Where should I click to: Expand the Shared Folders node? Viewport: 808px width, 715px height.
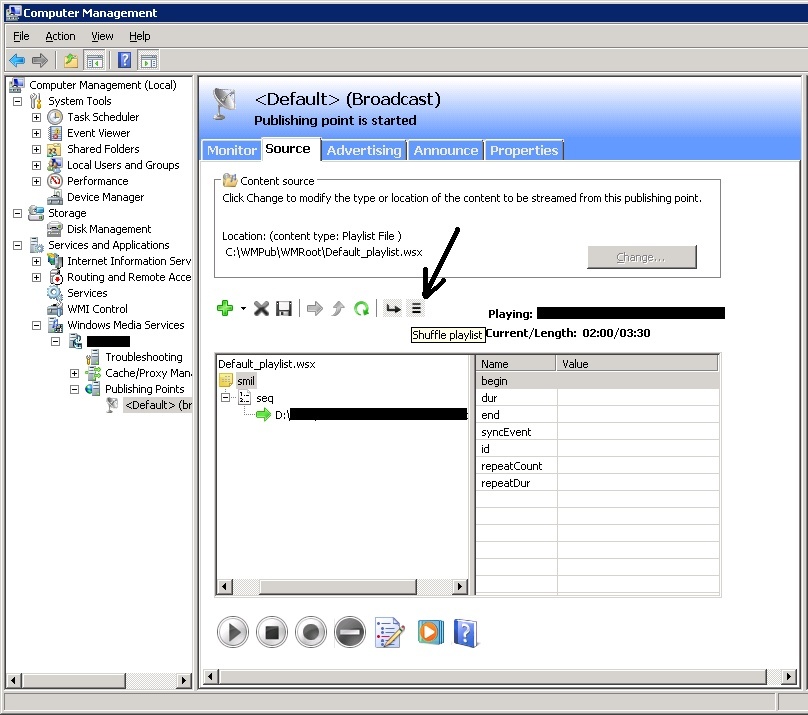click(37, 149)
